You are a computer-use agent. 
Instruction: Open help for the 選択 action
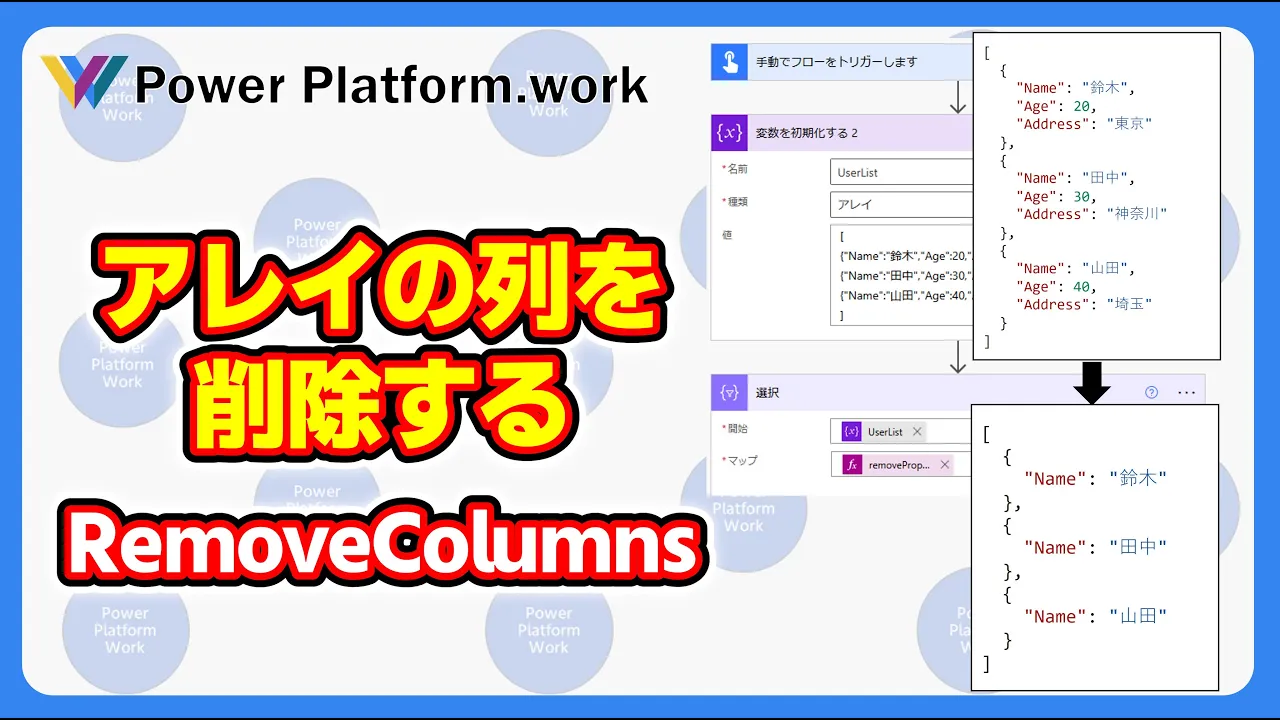(1151, 393)
